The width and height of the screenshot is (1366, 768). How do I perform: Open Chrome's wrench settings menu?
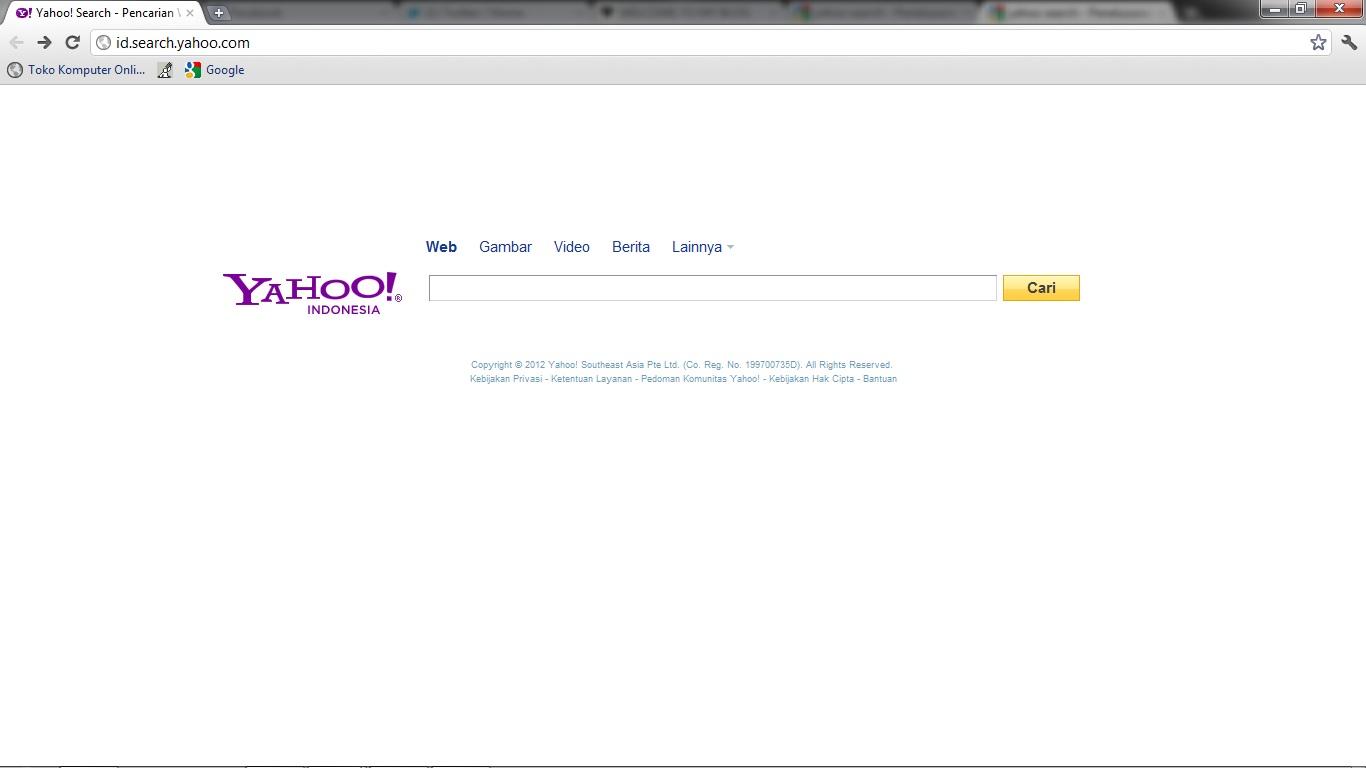pyautogui.click(x=1349, y=42)
